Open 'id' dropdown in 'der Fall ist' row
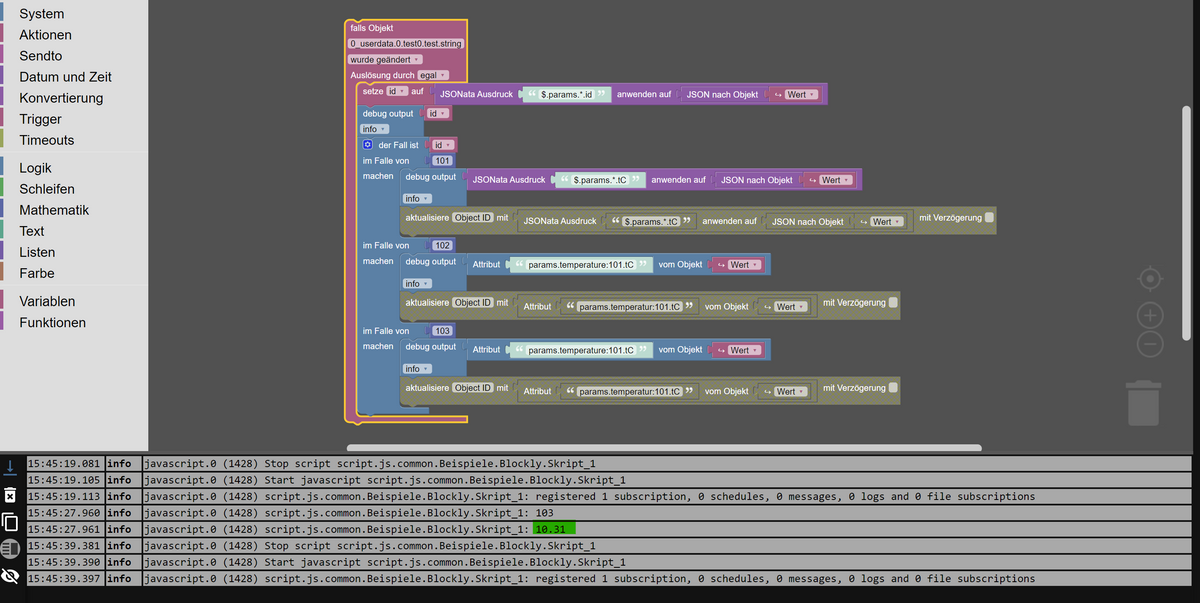Screen dimensions: 1200x603 442,145
